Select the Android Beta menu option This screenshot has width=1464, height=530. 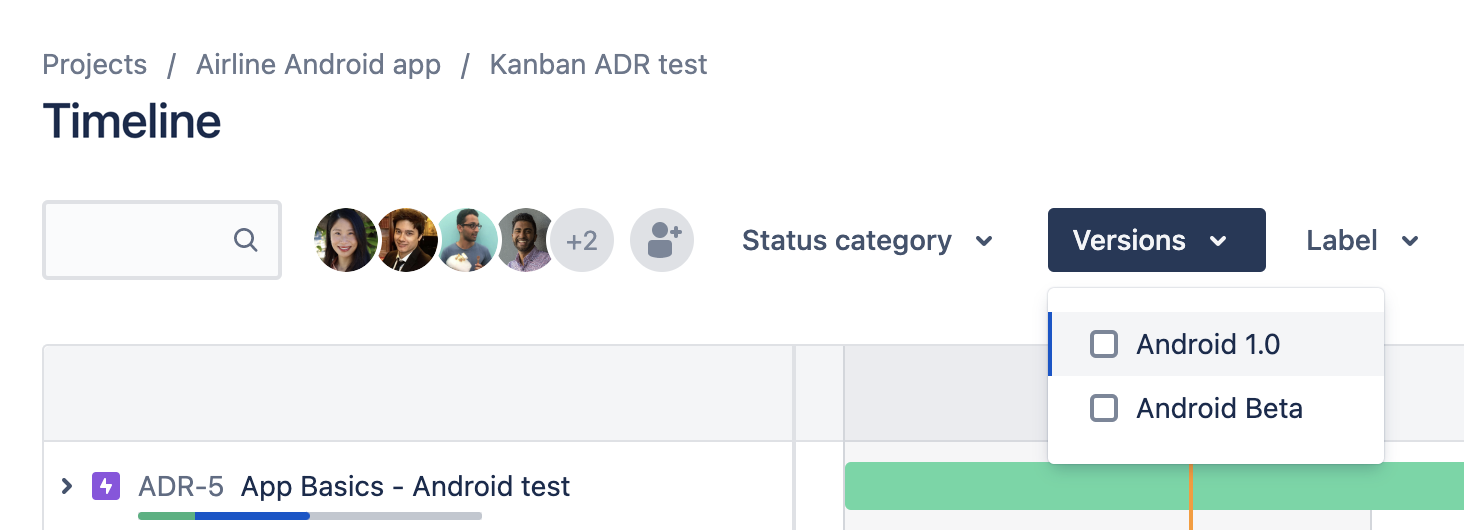coord(1219,409)
